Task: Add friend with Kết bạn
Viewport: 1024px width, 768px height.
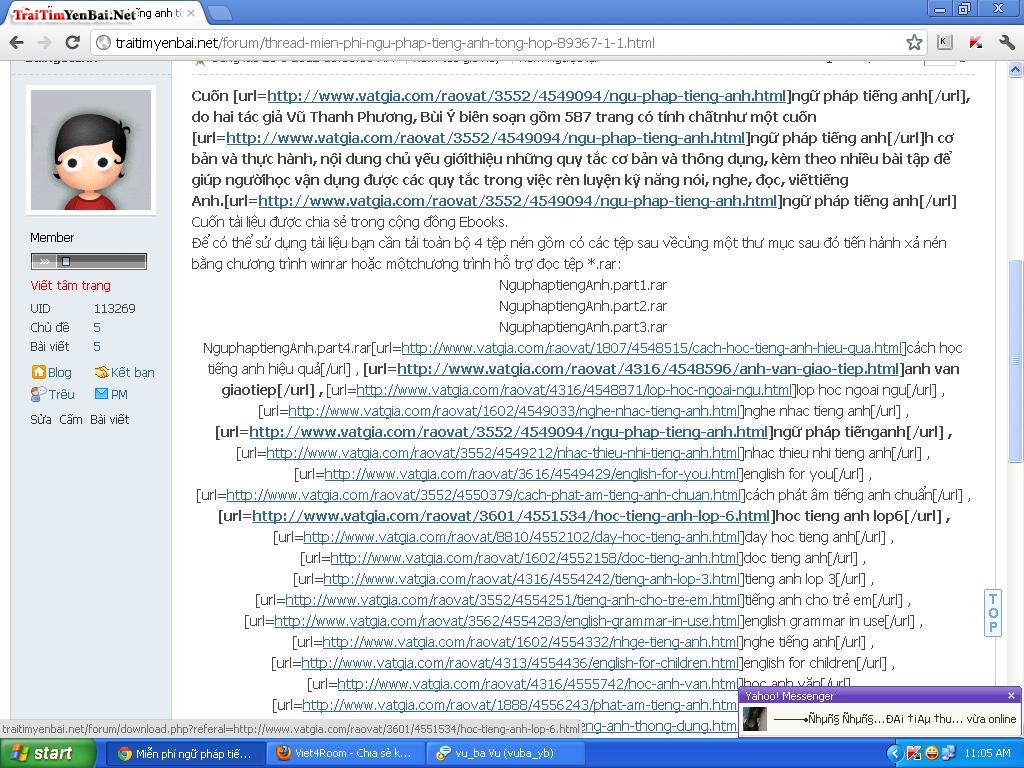Action: (x=125, y=372)
